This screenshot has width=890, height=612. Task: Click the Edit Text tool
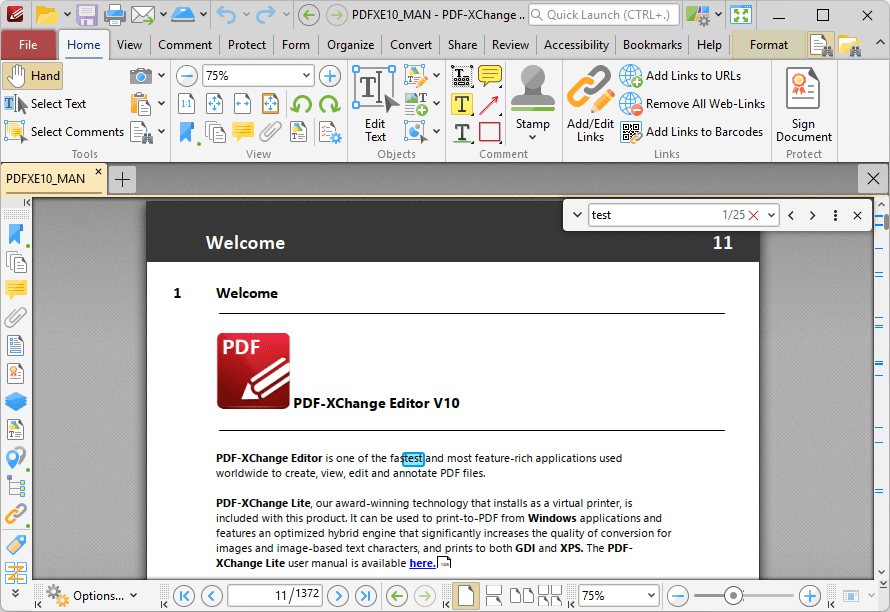point(375,95)
